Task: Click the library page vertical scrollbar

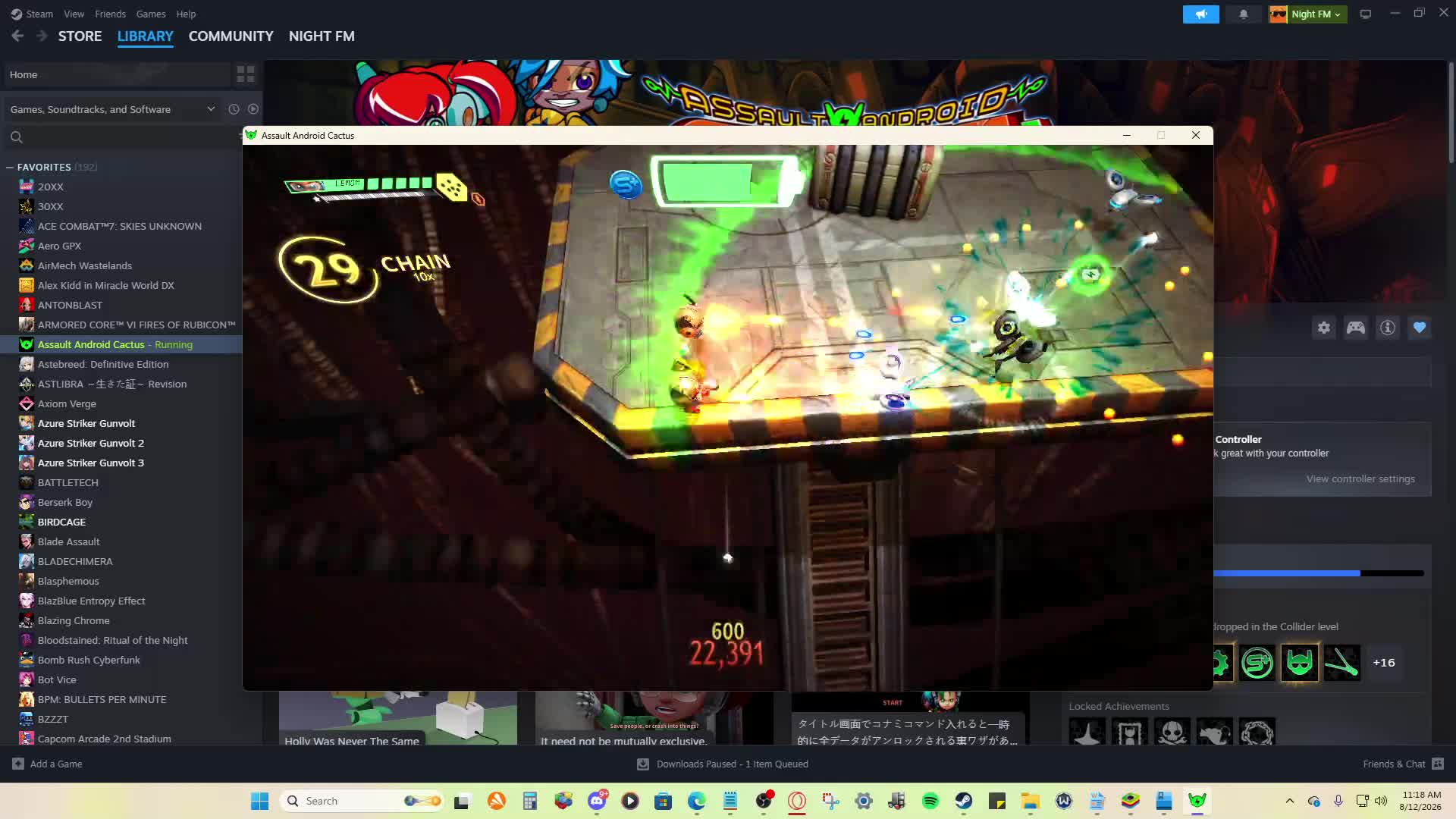Action: (1451, 114)
